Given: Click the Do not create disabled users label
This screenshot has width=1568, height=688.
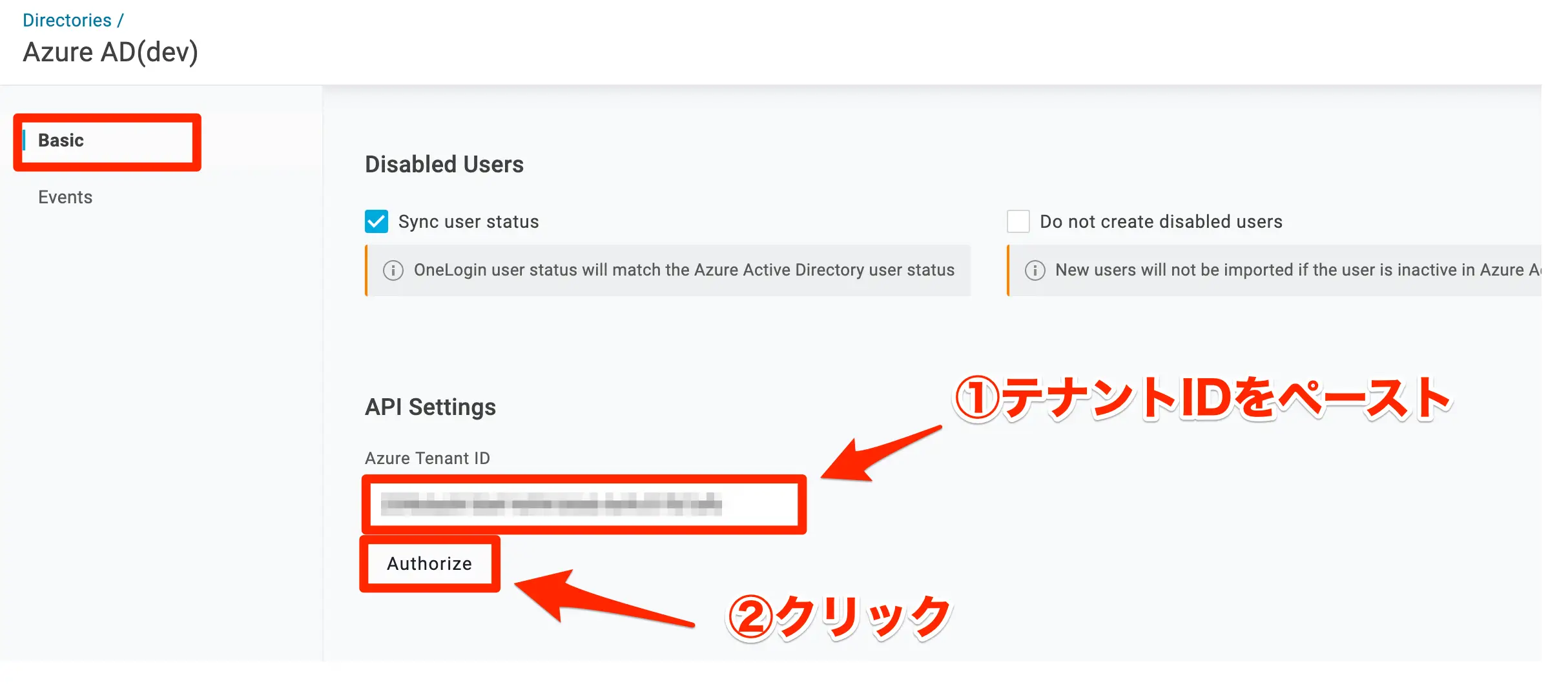Looking at the screenshot, I should [x=1161, y=222].
